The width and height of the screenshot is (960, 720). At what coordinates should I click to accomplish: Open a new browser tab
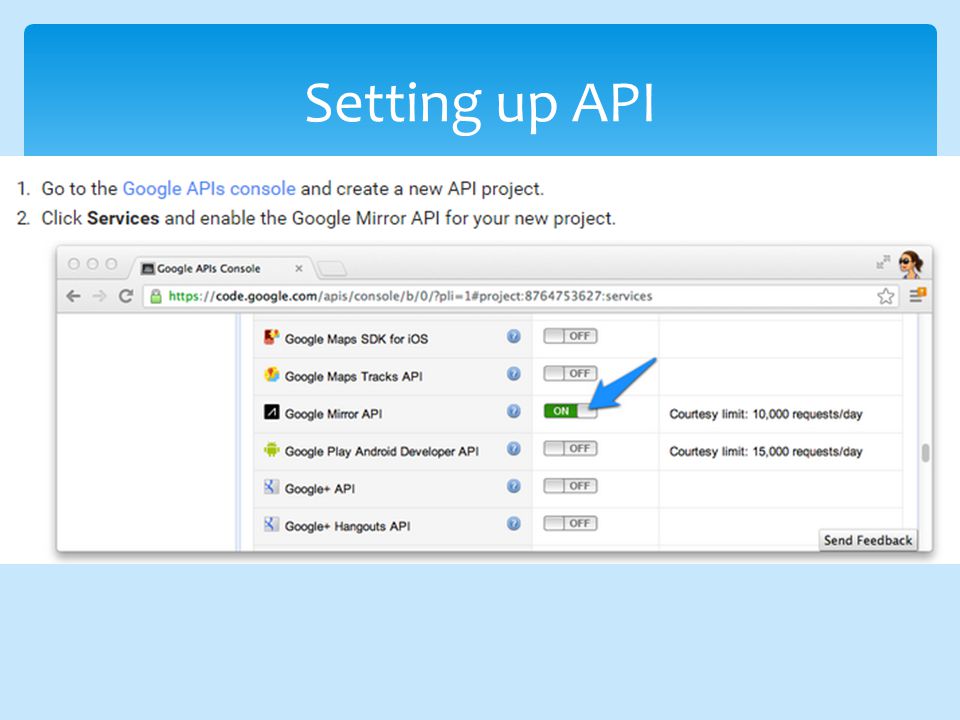(x=332, y=269)
